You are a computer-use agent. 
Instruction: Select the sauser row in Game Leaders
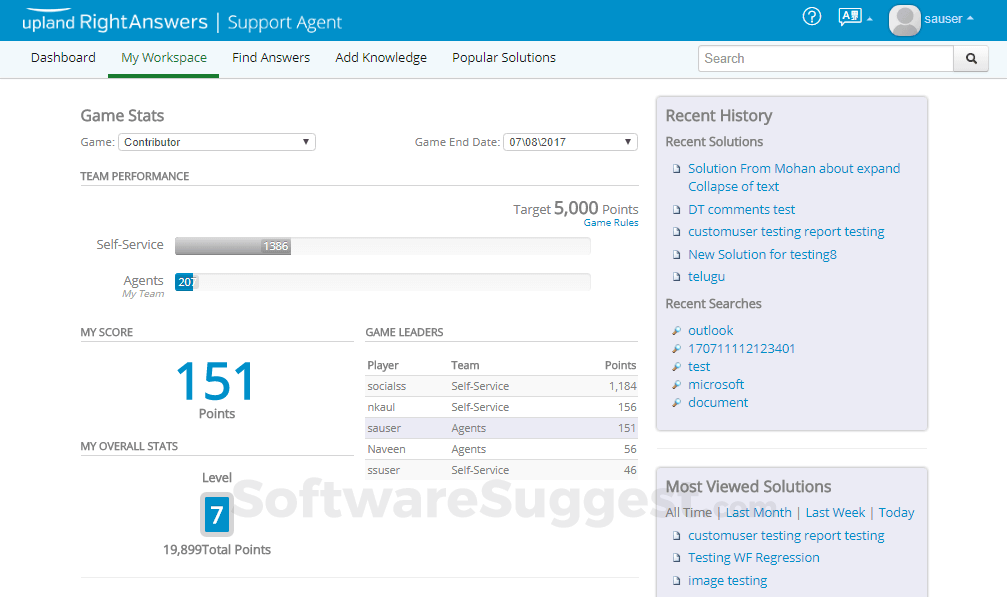[501, 428]
